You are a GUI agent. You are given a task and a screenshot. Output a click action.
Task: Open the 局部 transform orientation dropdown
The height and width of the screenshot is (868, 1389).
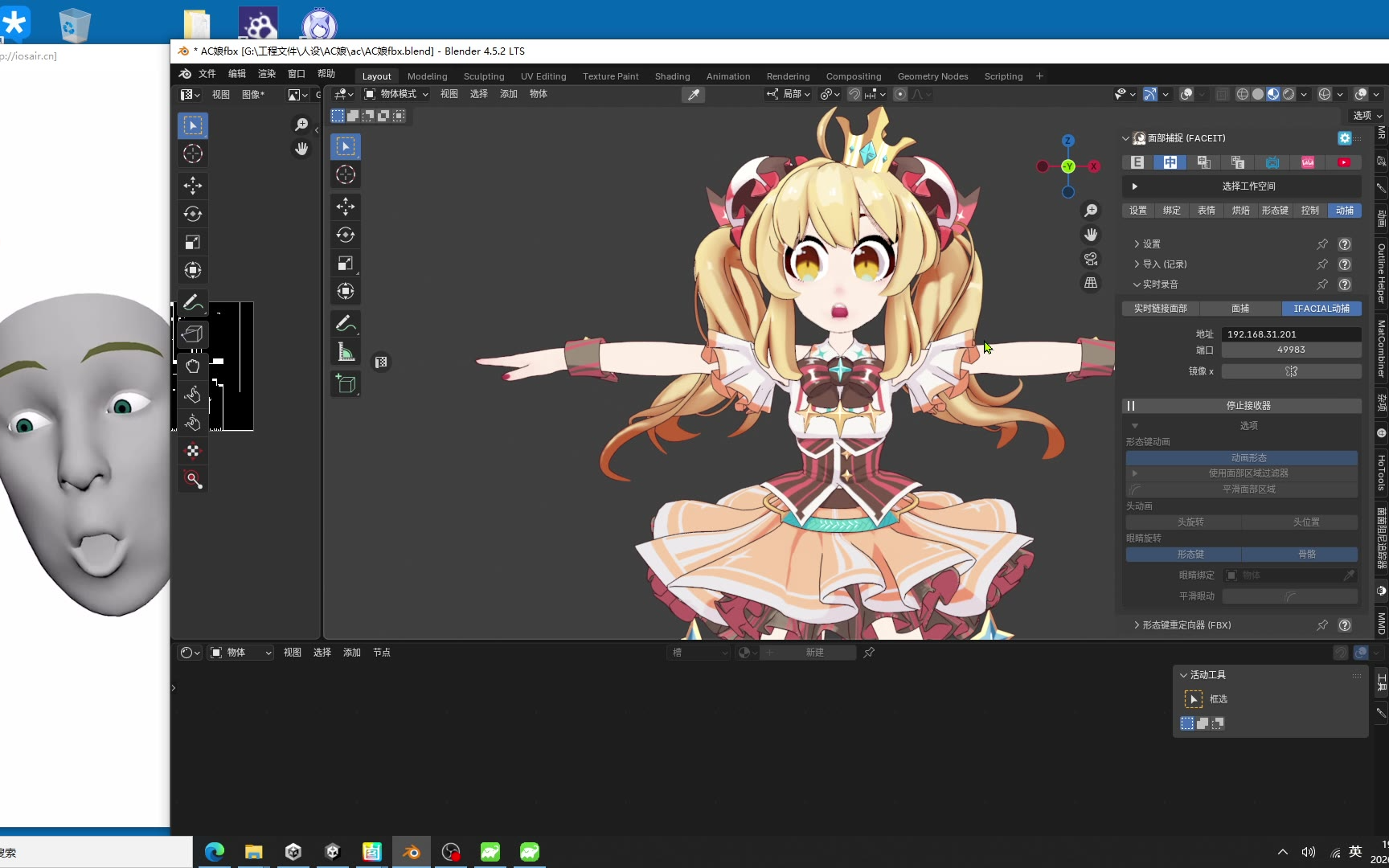(788, 95)
